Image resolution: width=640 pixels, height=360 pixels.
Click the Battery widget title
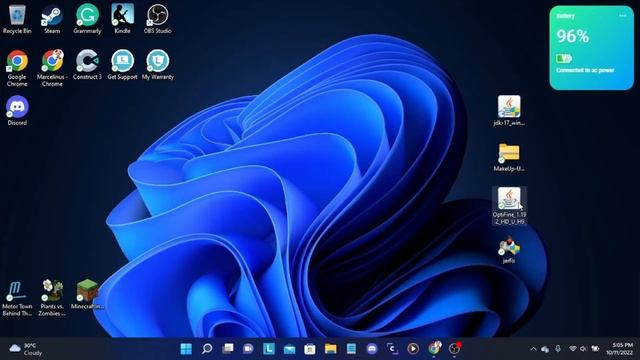point(565,16)
